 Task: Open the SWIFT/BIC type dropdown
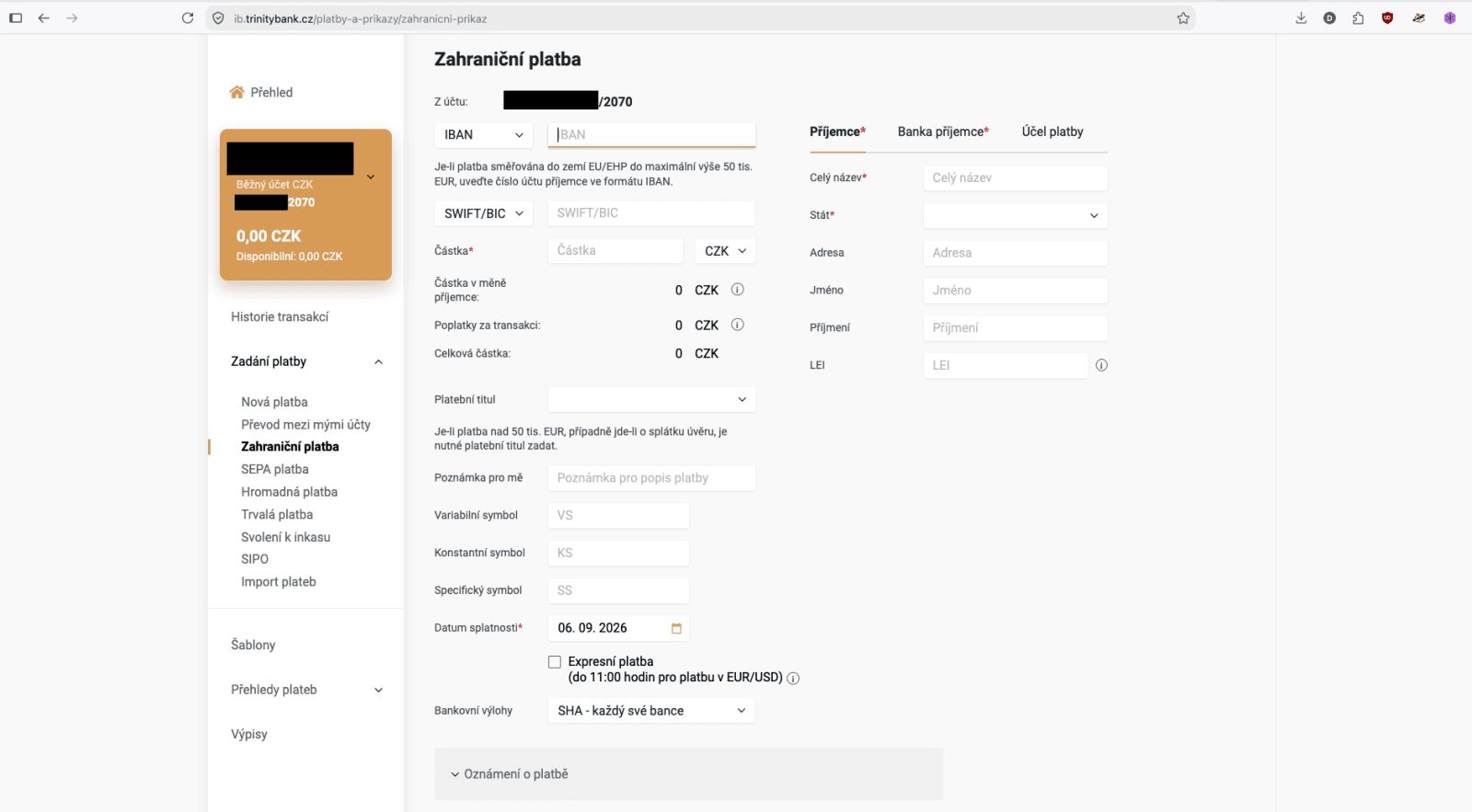[x=484, y=213]
